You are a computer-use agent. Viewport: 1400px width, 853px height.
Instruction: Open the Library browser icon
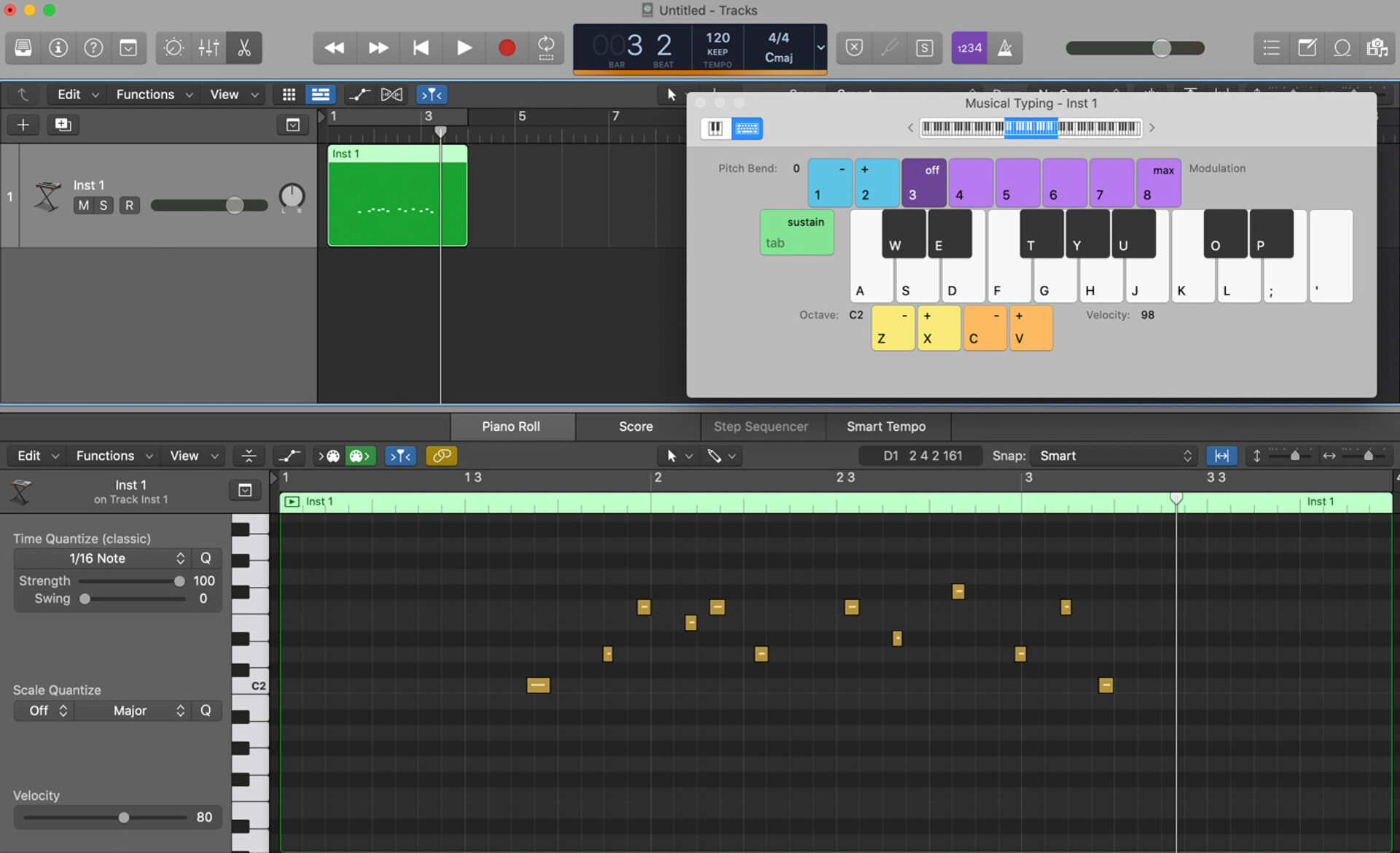point(23,47)
